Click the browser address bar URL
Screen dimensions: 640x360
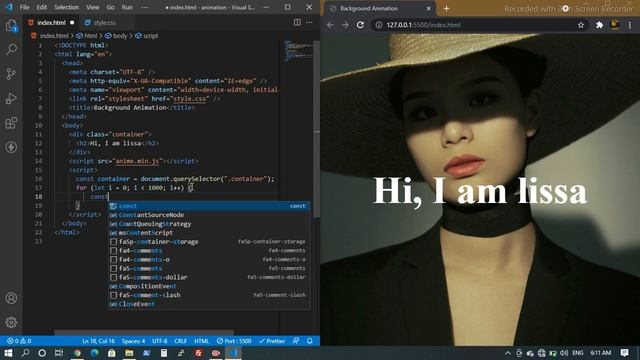click(423, 25)
